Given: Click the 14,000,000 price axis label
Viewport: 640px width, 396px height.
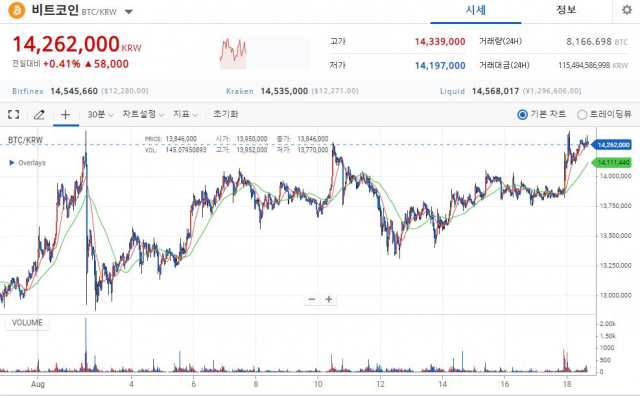Looking at the screenshot, I should [x=615, y=176].
